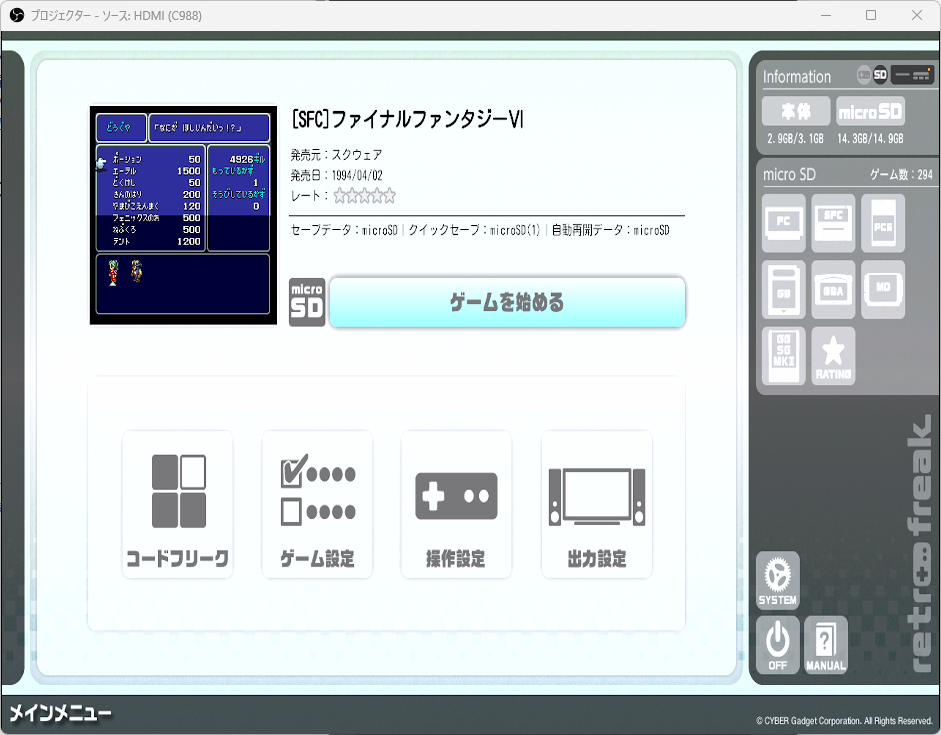Select the 本体 internal storage button
Viewport: 941px width, 735px height.
pos(796,111)
